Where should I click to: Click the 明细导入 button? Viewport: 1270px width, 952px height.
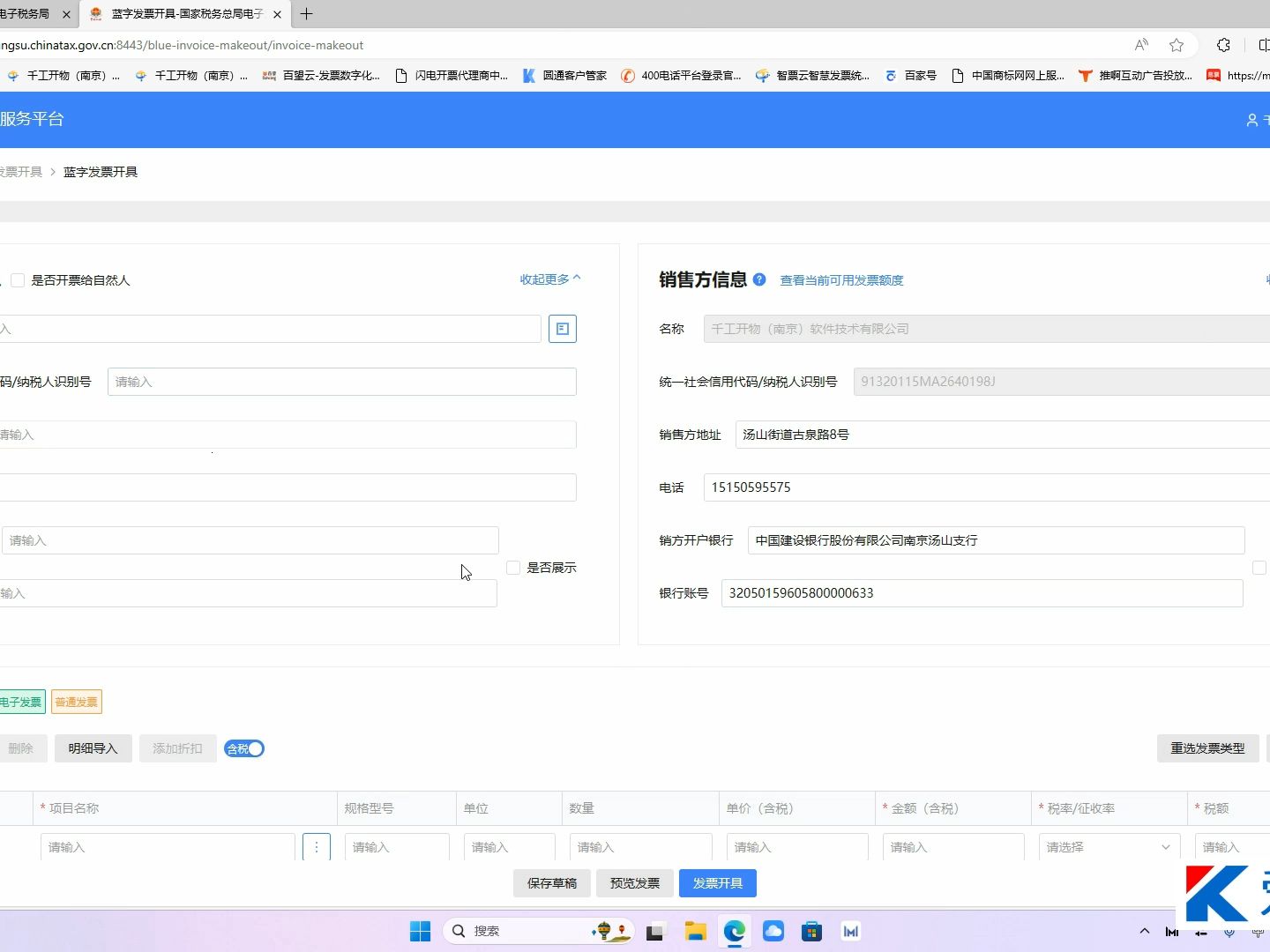click(x=93, y=748)
